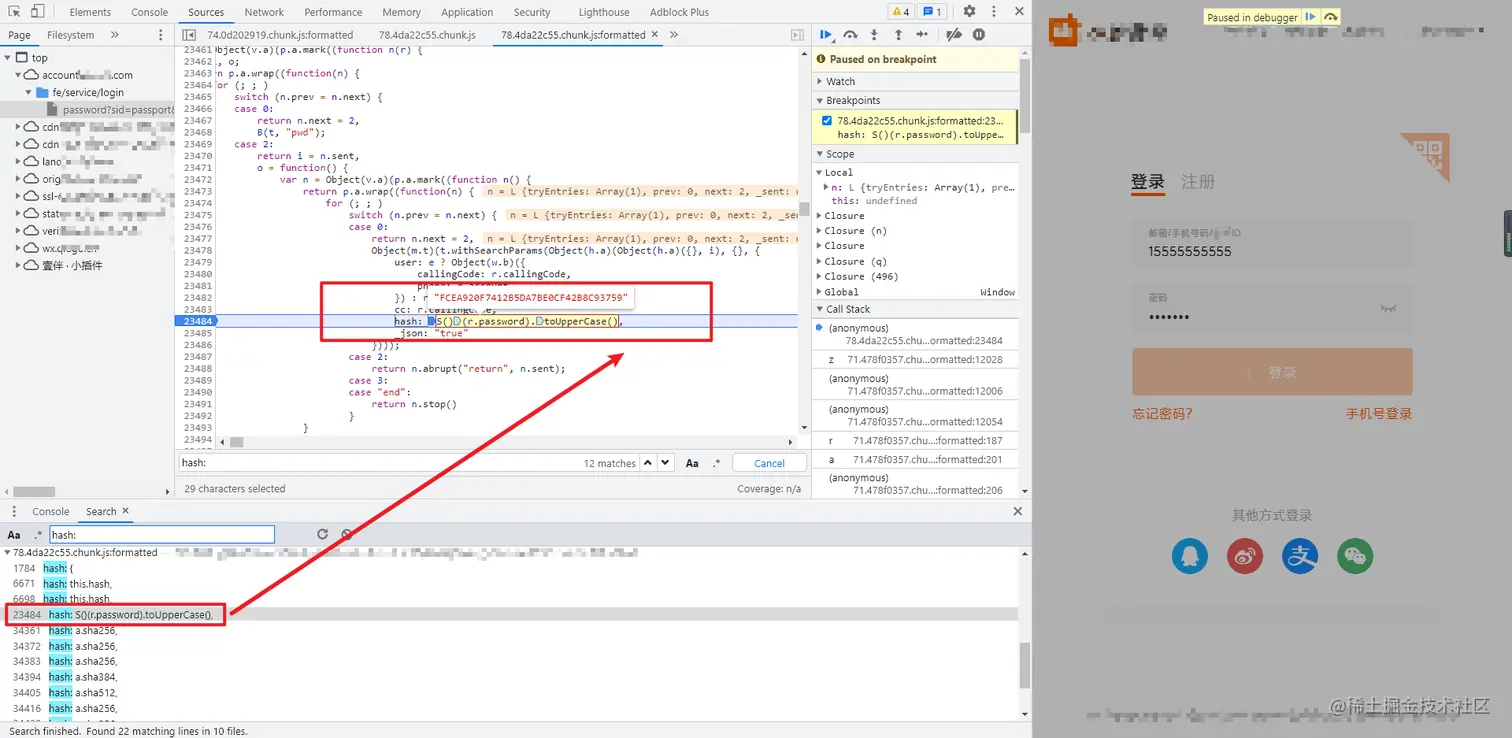Click the warnings count badge showing 4
Screen dimensions: 1512x738
900,12
